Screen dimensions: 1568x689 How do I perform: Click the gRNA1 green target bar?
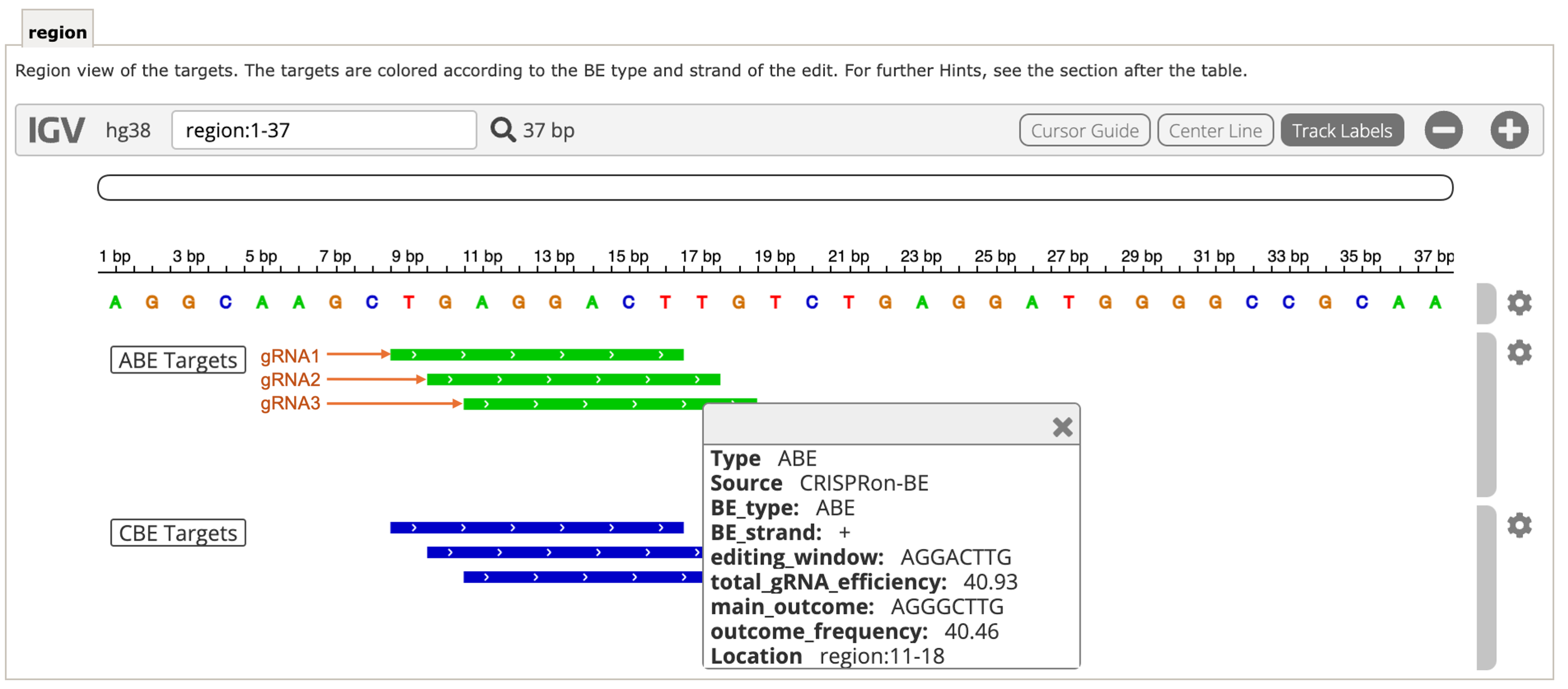[x=536, y=355]
